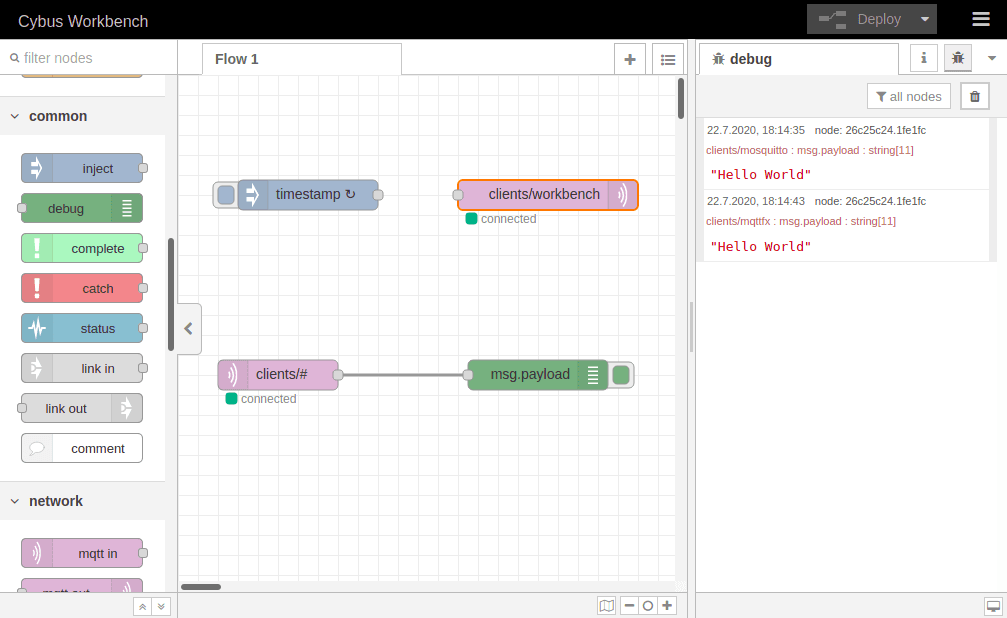1007x618 pixels.
Task: Trigger the timestamp inject node button
Action: (226, 195)
